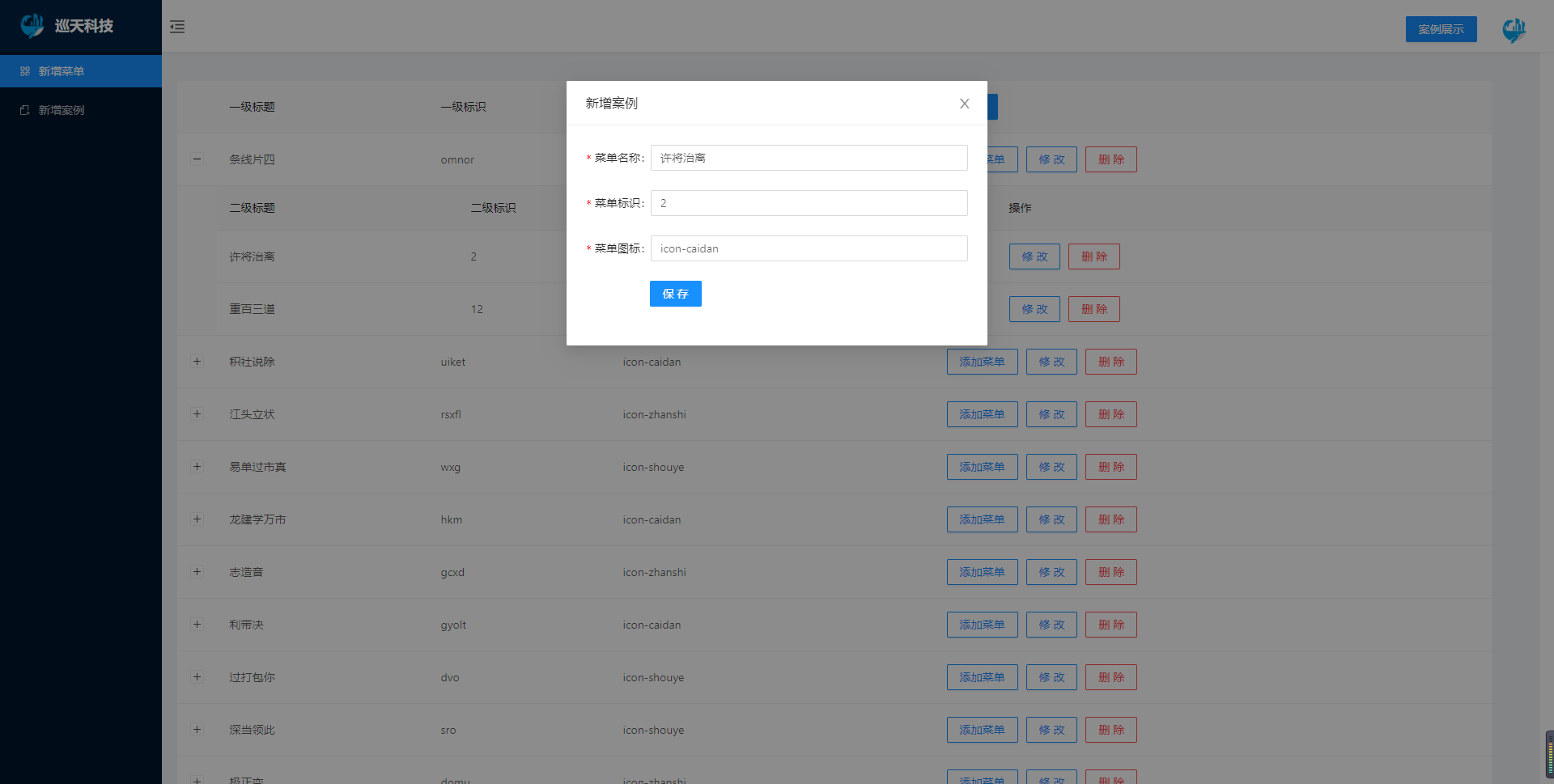The width and height of the screenshot is (1554, 784).
Task: Click the document icon beside 新增案例
Action: coord(25,110)
